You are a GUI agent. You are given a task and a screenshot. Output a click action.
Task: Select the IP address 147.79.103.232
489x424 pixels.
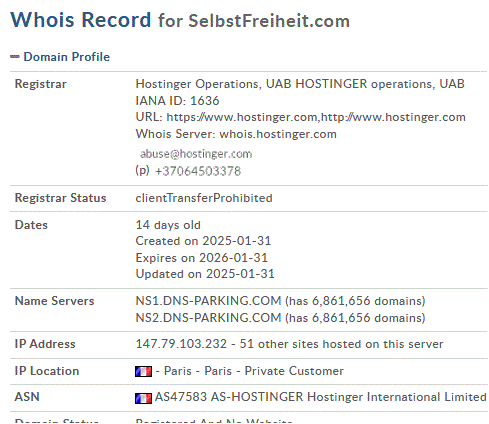(181, 344)
